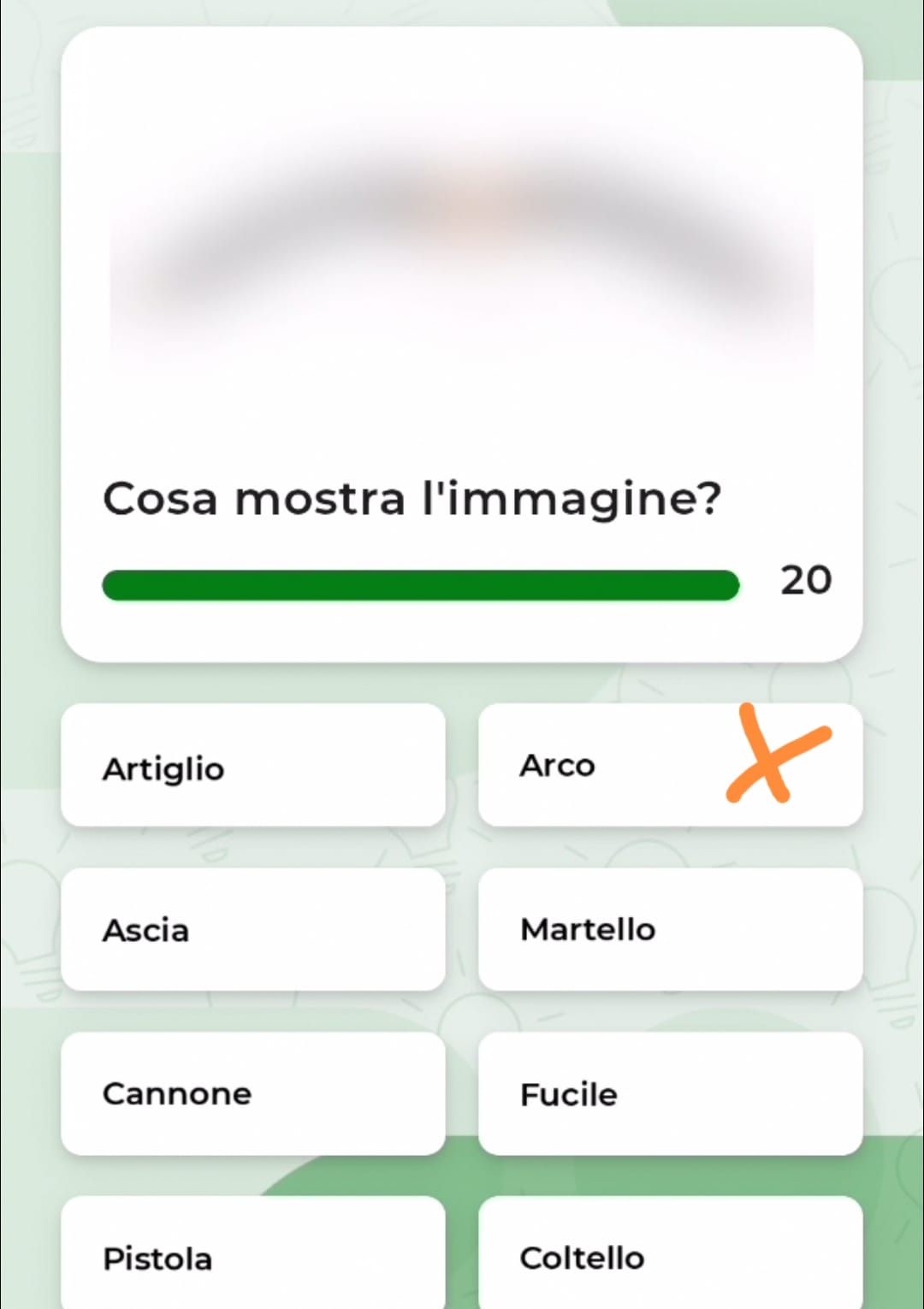
Task: Click the timer number 20
Action: [x=806, y=581]
